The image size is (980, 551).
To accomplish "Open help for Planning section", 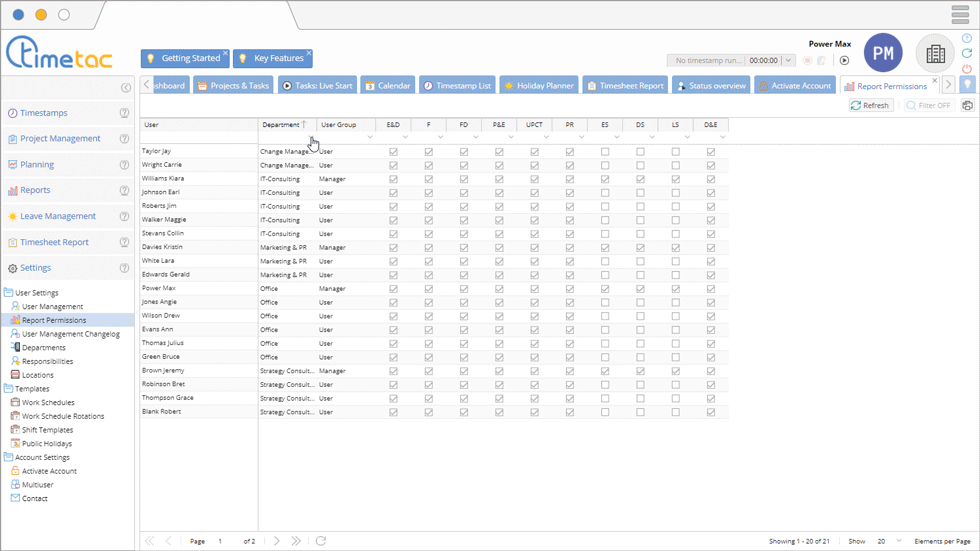I will 124,165.
